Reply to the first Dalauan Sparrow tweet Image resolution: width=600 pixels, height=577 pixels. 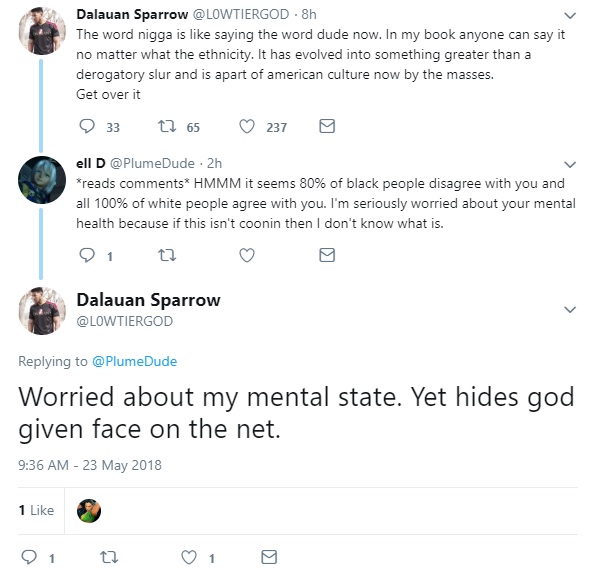click(87, 126)
